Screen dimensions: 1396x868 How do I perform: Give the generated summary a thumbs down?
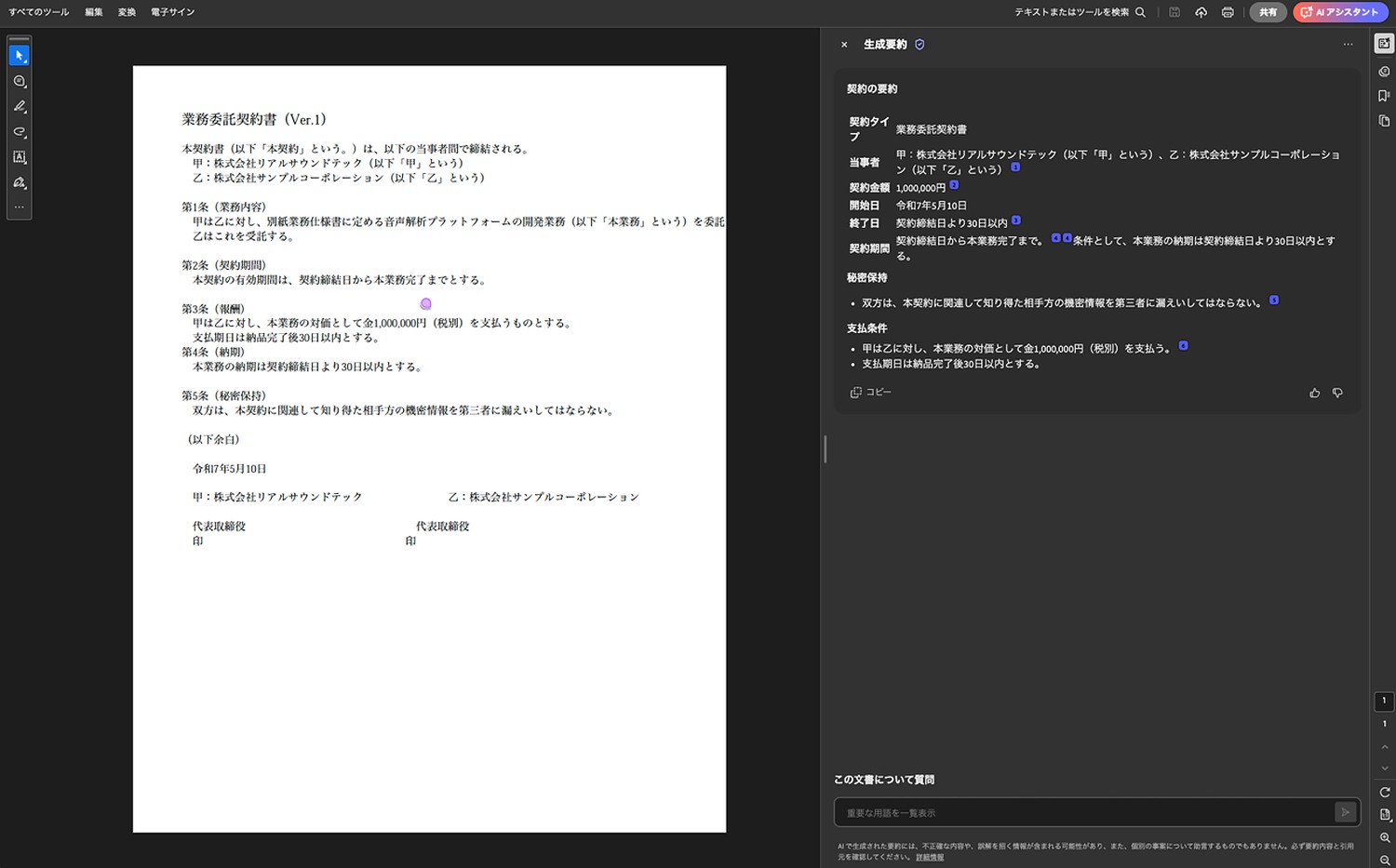click(x=1337, y=392)
